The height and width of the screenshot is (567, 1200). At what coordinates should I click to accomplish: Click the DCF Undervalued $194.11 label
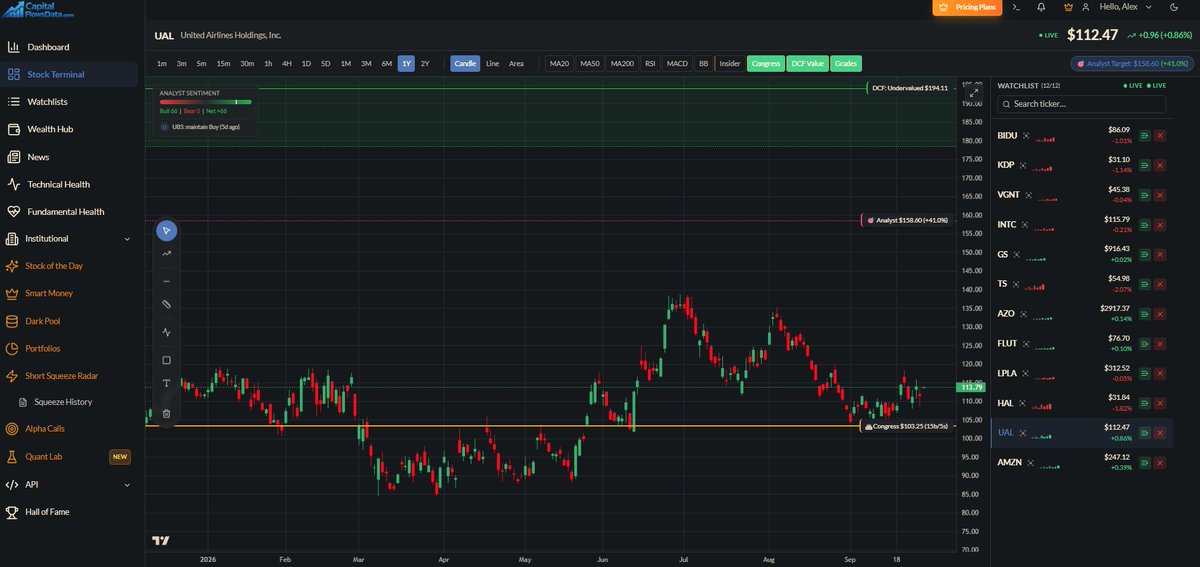[908, 88]
